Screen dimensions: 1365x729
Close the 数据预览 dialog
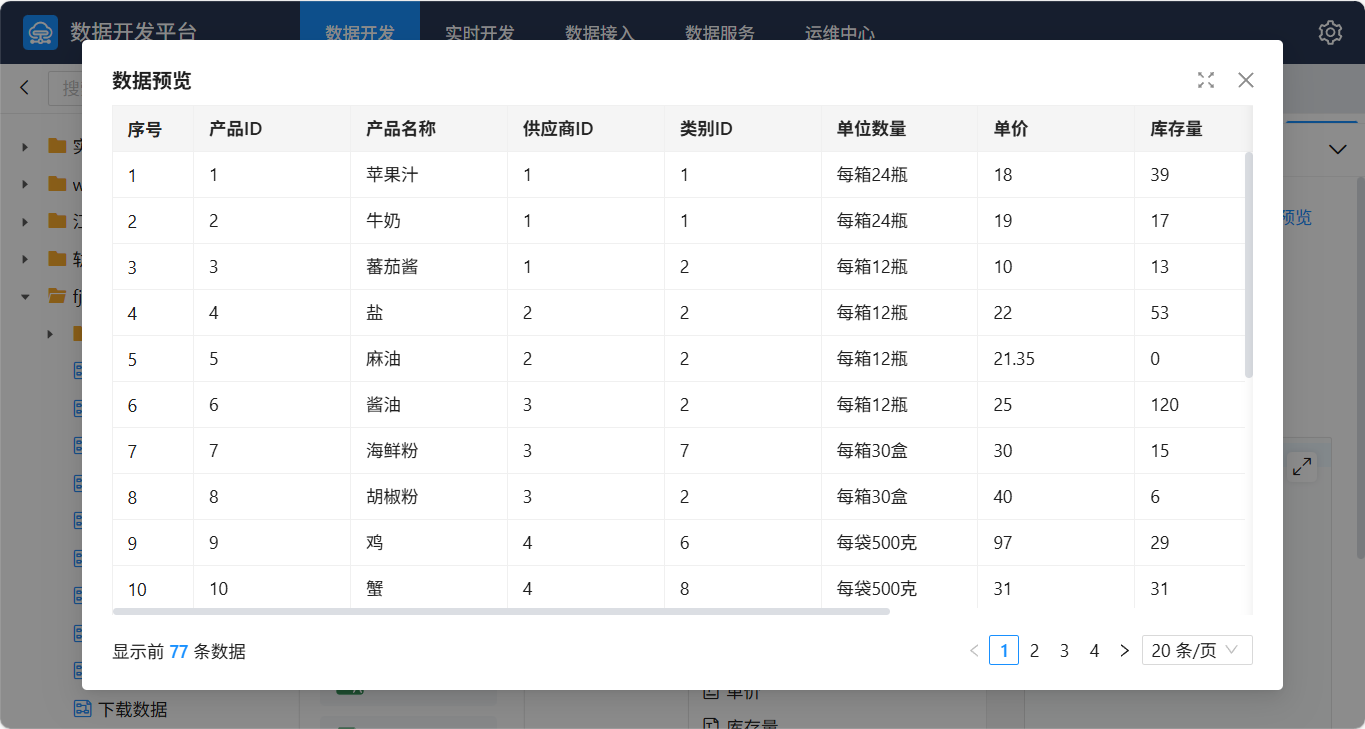[x=1246, y=80]
